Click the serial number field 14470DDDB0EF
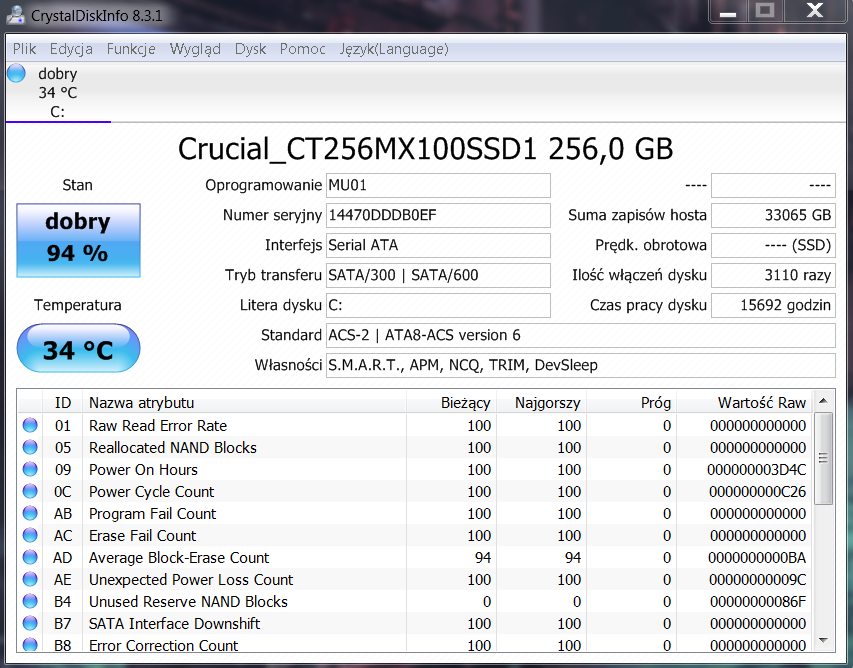This screenshot has height=668, width=853. tap(438, 215)
